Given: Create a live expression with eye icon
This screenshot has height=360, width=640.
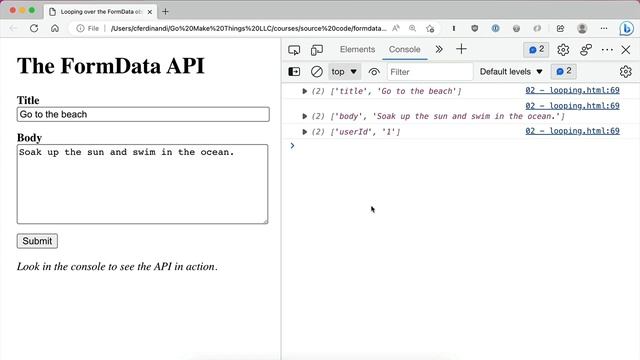Looking at the screenshot, I should coord(374,72).
